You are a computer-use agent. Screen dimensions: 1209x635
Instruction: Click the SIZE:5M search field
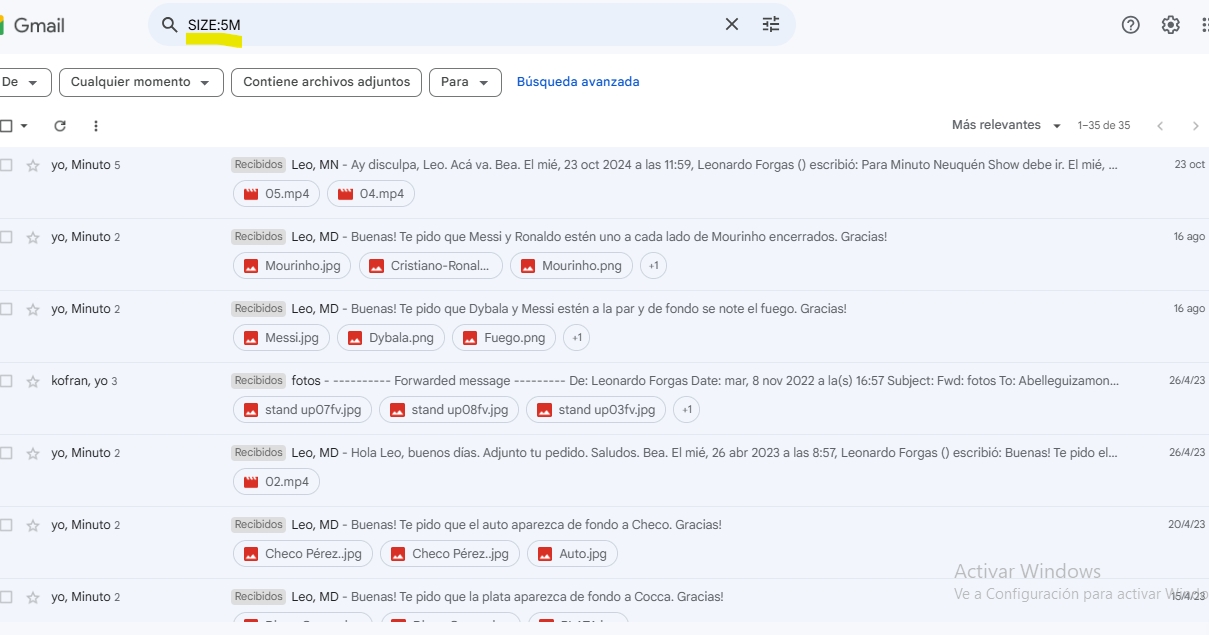pos(450,25)
